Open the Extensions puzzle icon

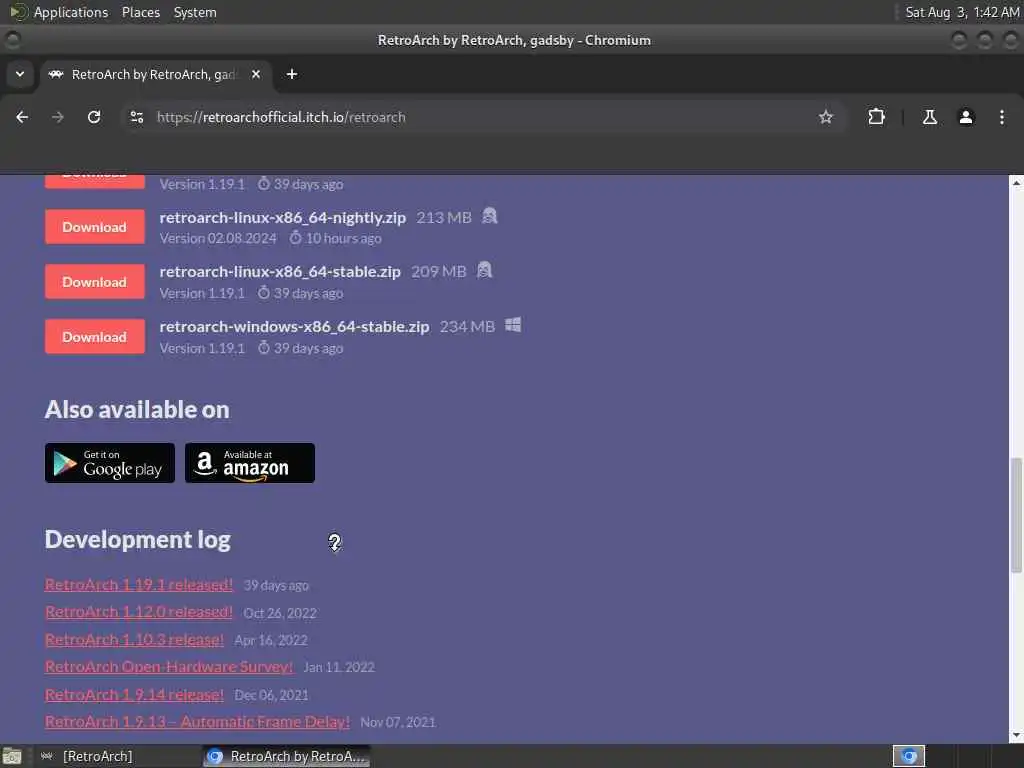coord(876,117)
